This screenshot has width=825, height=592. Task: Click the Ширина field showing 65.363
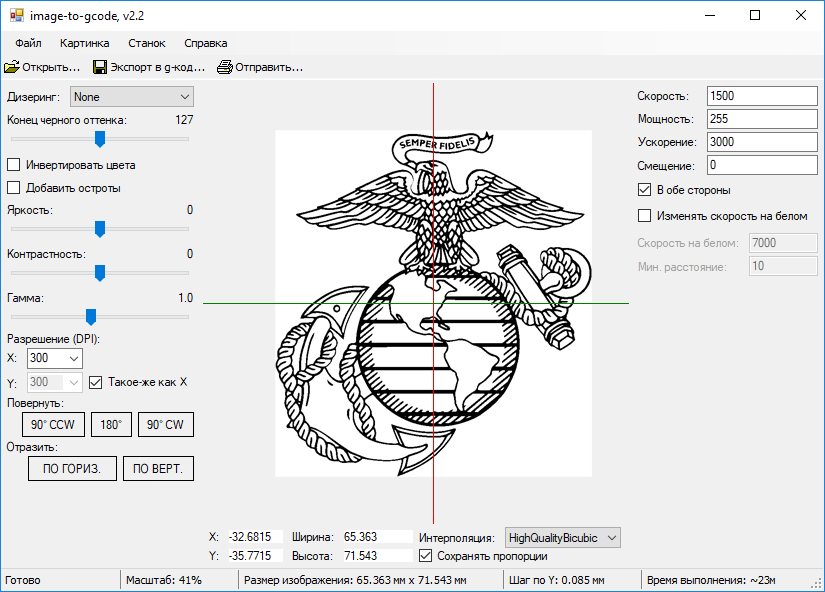click(378, 537)
